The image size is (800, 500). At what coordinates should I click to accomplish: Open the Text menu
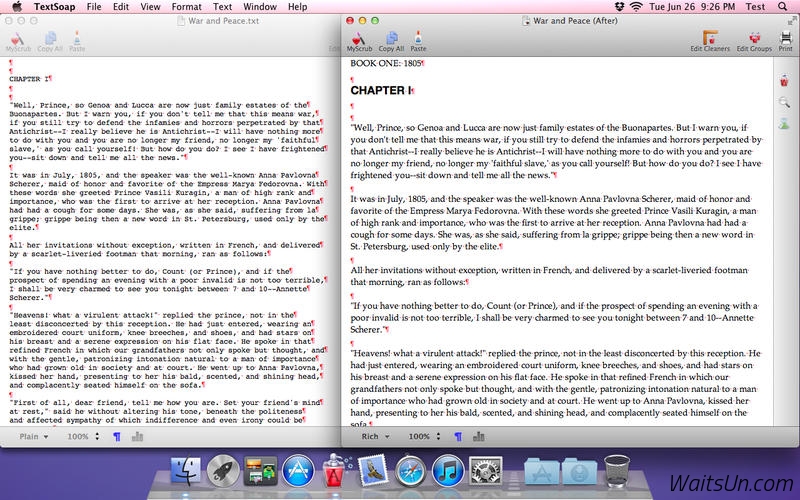222,7
